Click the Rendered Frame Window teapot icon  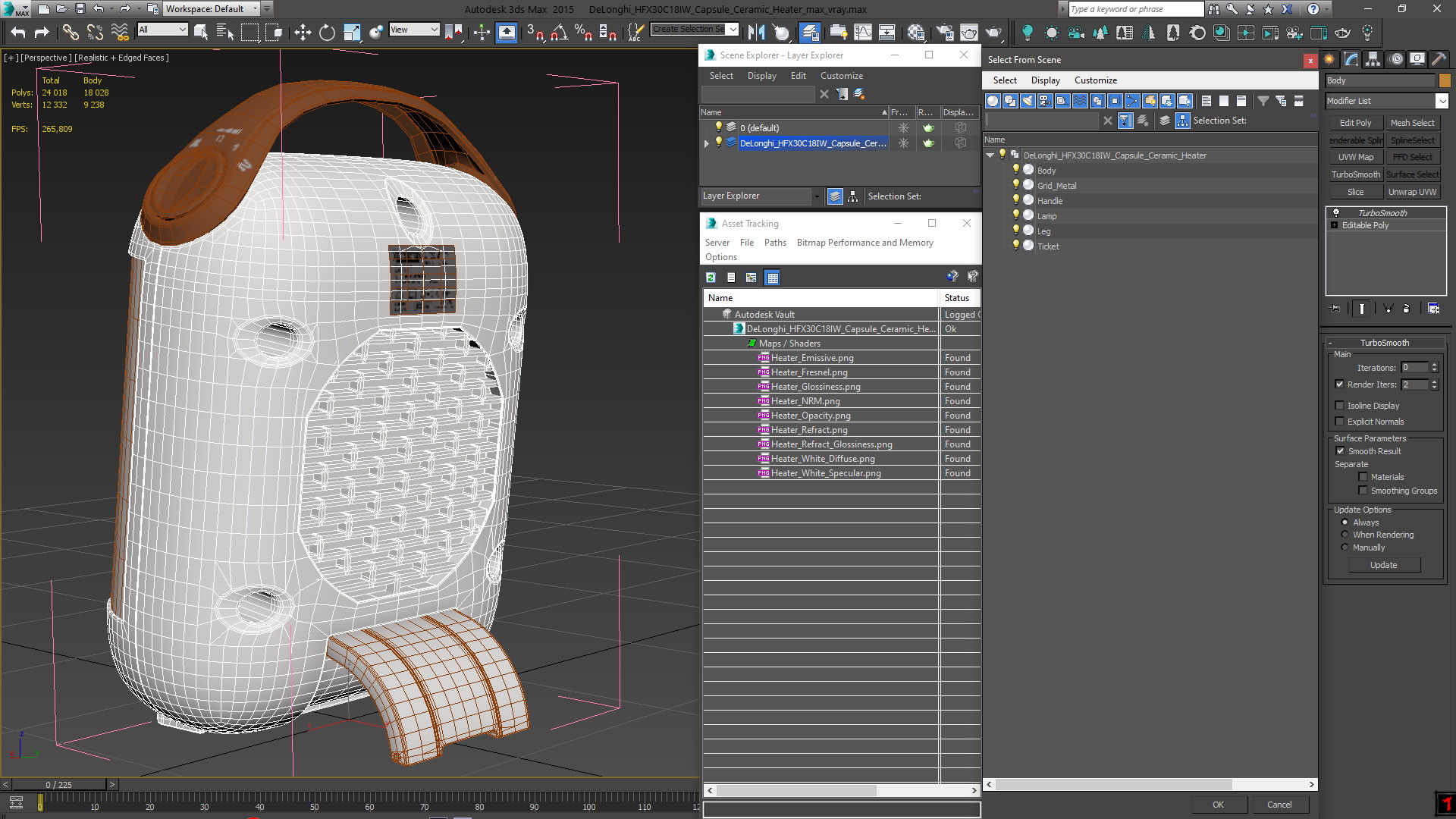969,32
